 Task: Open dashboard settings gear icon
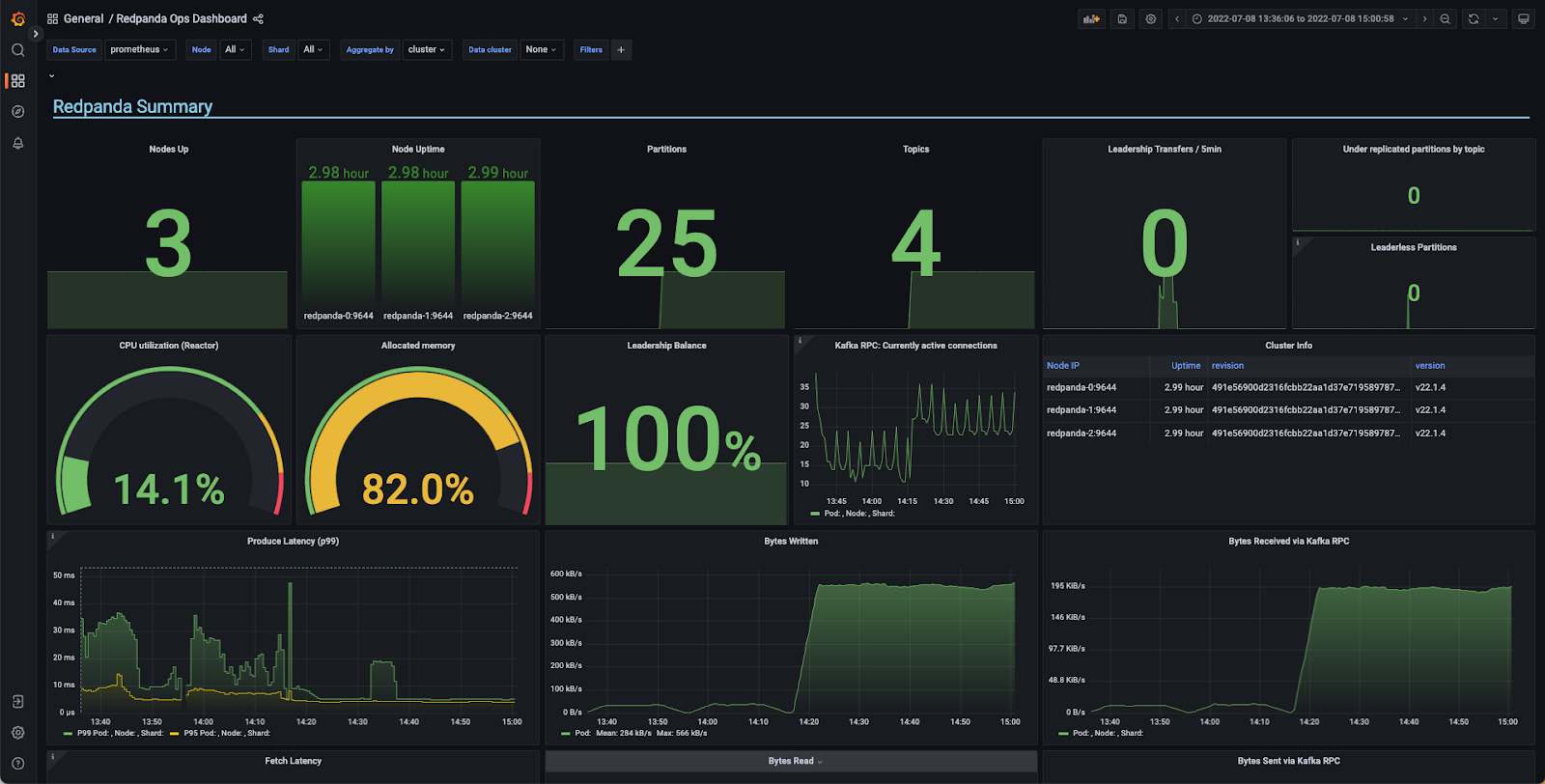1150,18
